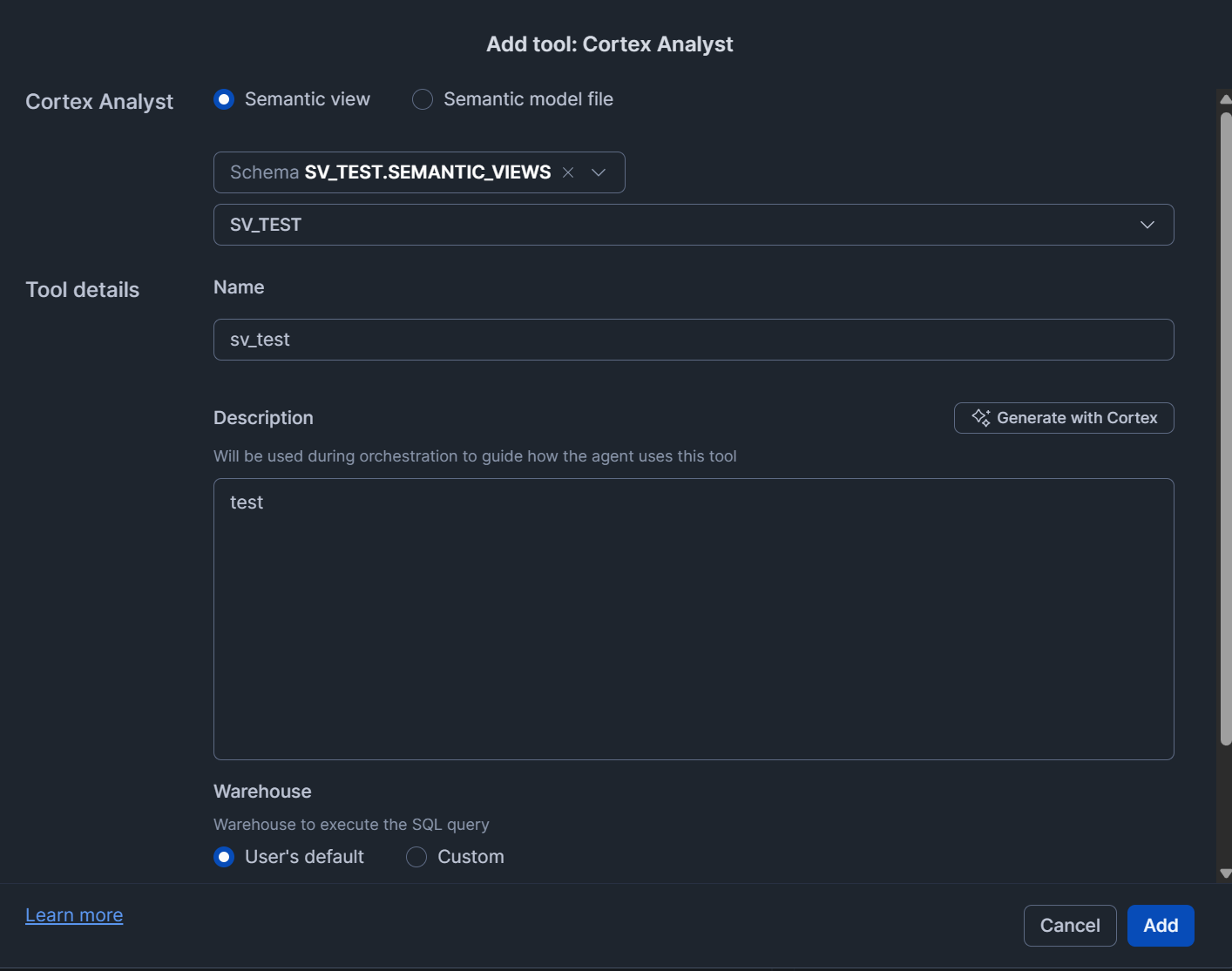The width and height of the screenshot is (1232, 971).
Task: Select the Custom warehouse option
Action: tap(416, 857)
